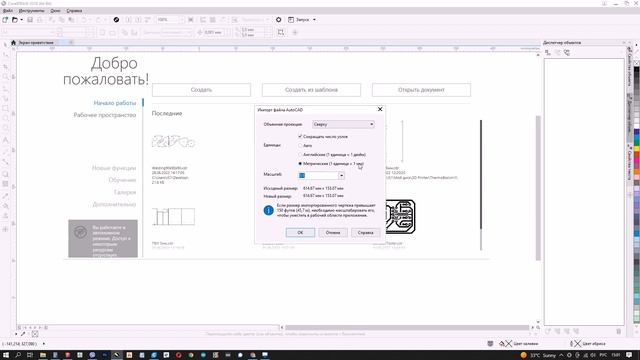This screenshot has height=360, width=640.
Task: Click the Welcome screen vertical scrollbar
Action: [481, 174]
